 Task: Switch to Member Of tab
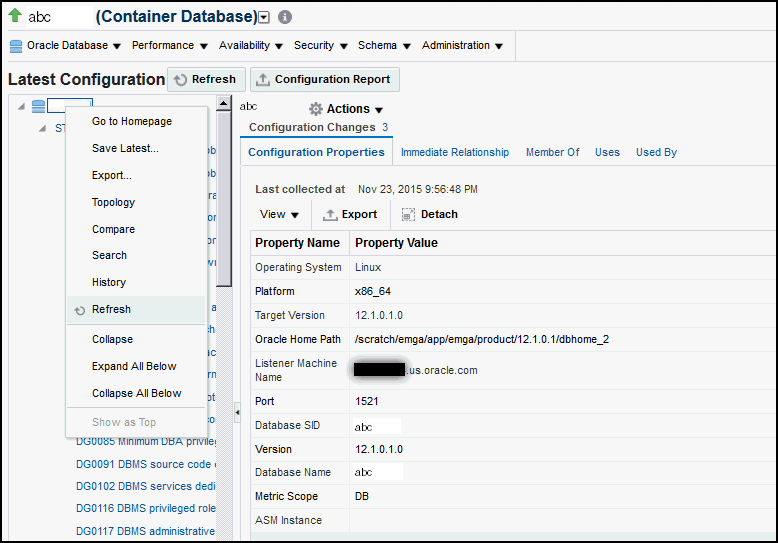pyautogui.click(x=553, y=152)
